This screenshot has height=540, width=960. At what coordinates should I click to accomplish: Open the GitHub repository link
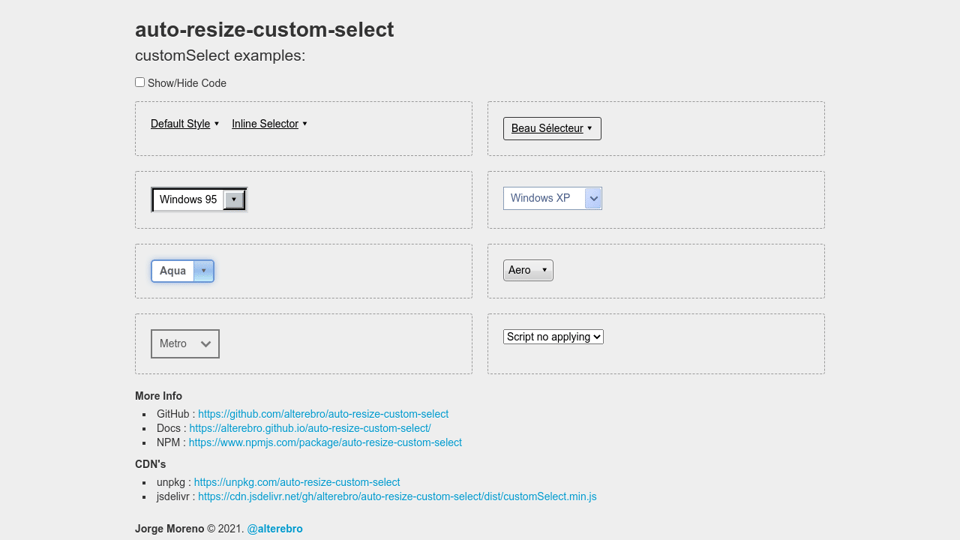[x=323, y=414]
